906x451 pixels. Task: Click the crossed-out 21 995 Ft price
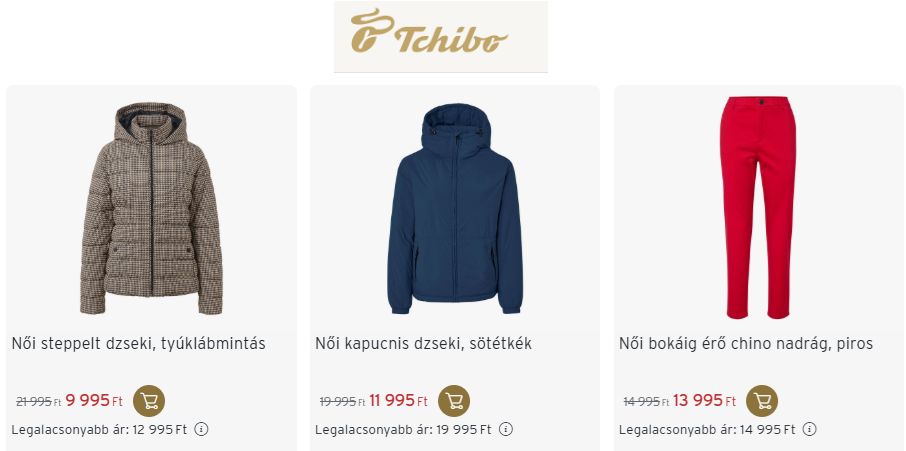[38, 402]
